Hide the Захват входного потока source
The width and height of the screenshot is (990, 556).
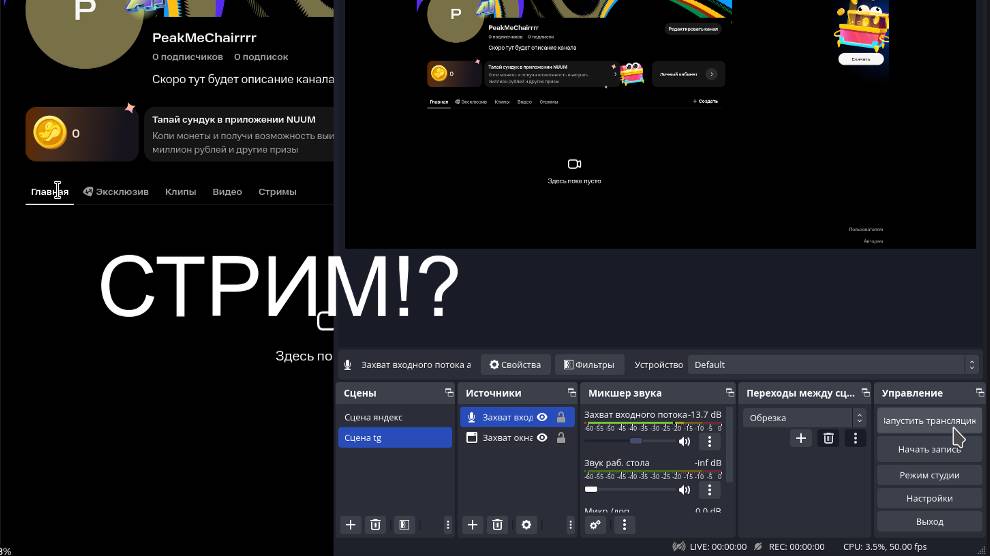pyautogui.click(x=542, y=417)
